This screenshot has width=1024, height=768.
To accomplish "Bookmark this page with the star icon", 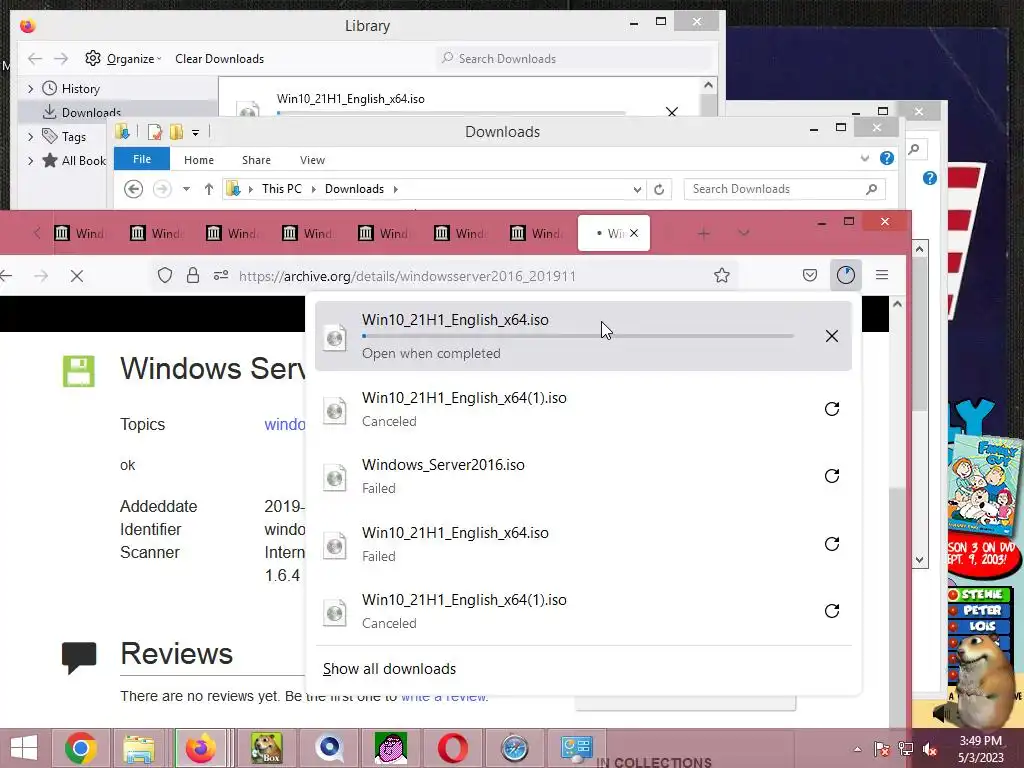I will coord(722,276).
